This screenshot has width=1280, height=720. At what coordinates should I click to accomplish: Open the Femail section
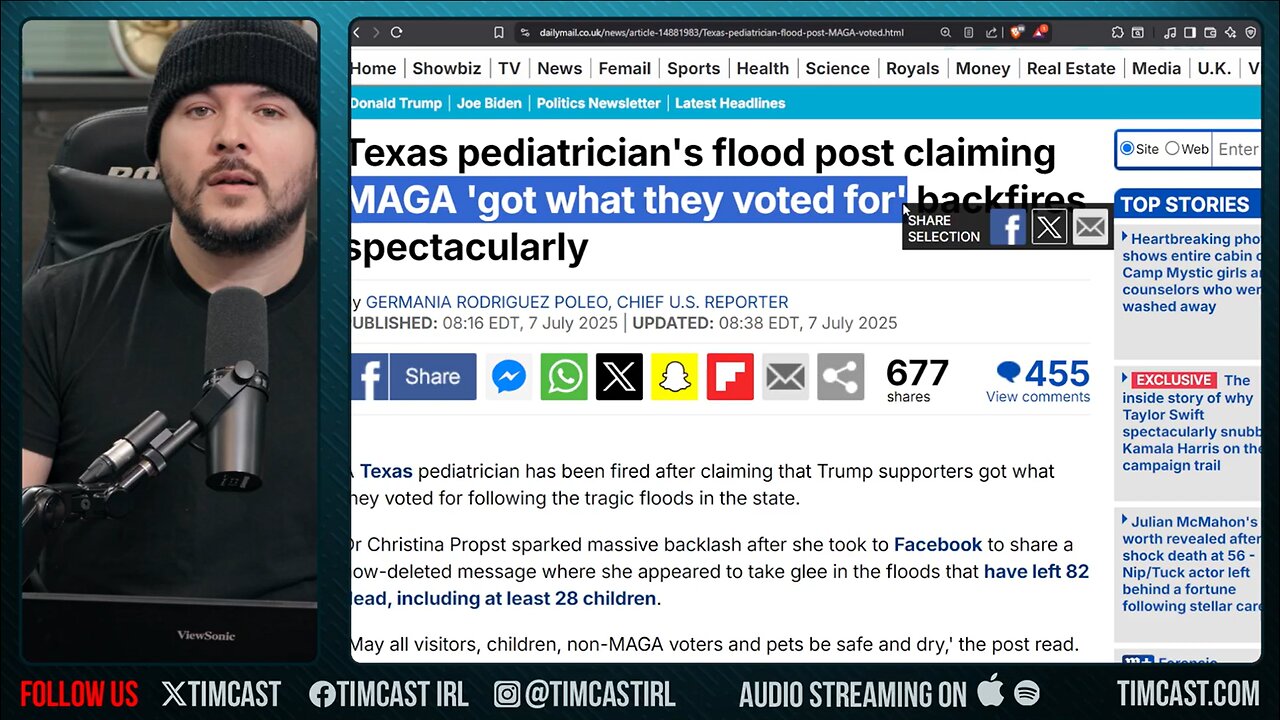pyautogui.click(x=625, y=68)
